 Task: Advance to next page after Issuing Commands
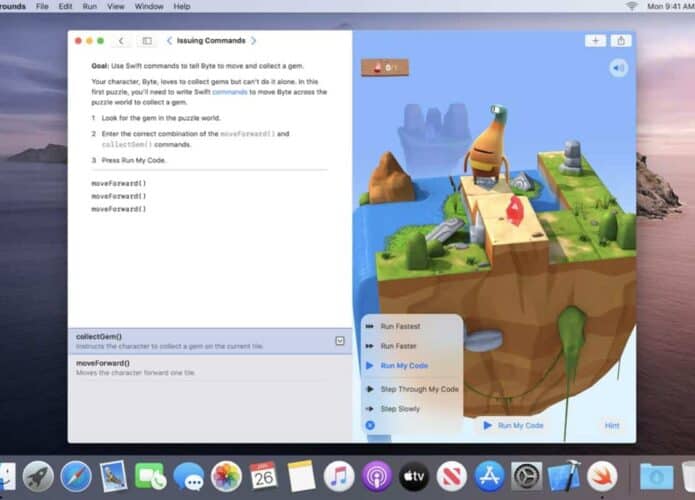click(254, 41)
